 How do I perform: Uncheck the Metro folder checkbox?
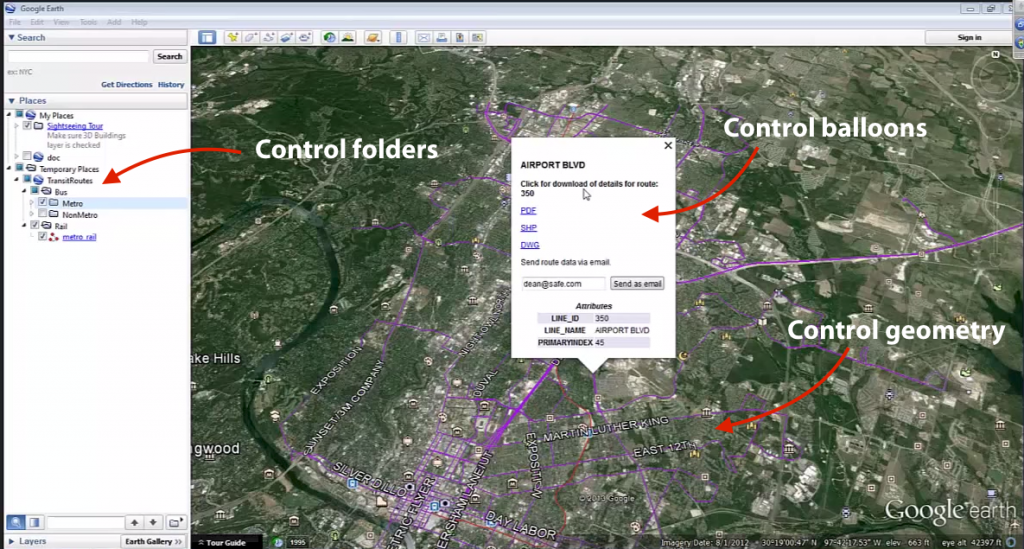coord(42,203)
